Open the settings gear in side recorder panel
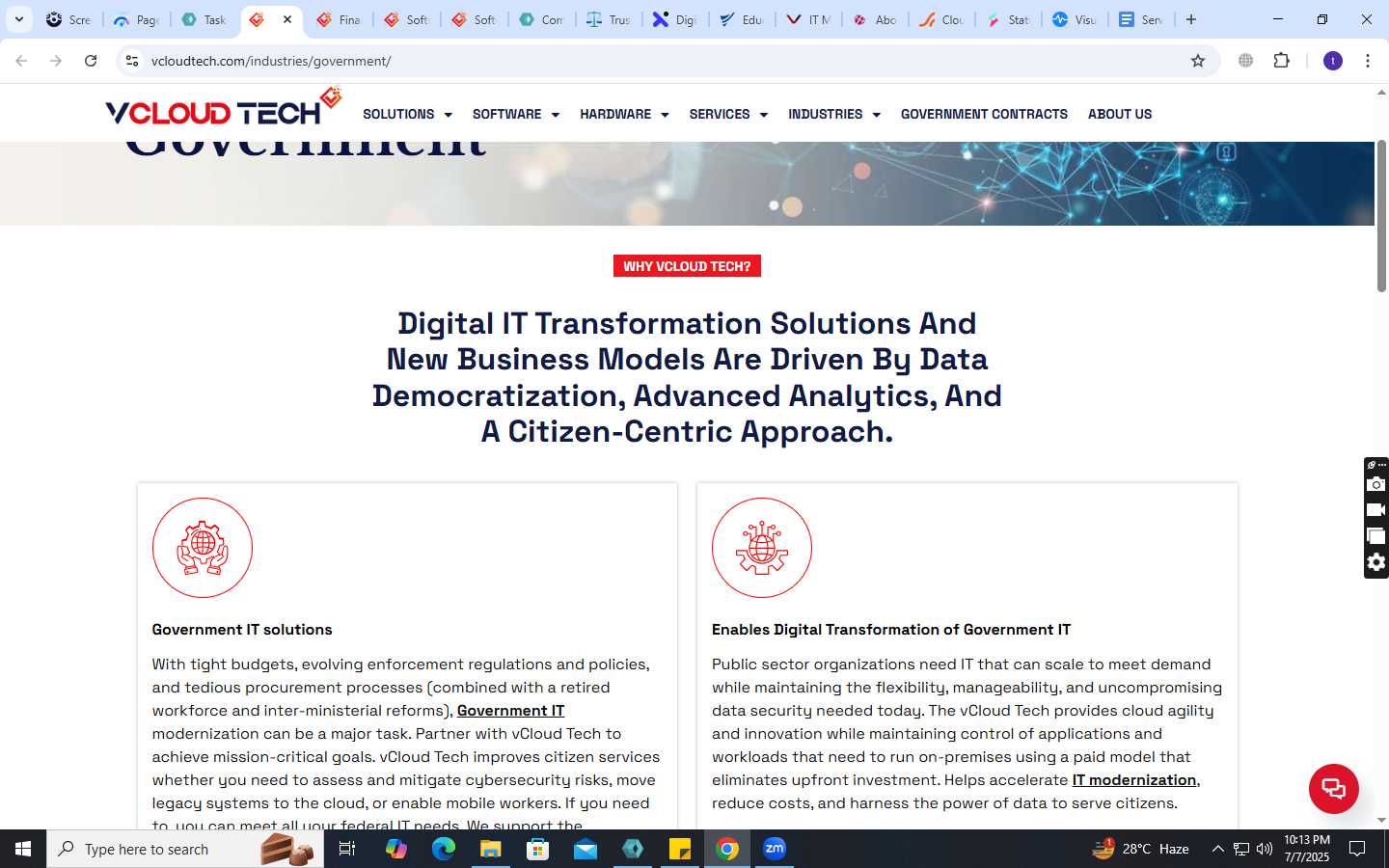1389x868 pixels. (1376, 562)
